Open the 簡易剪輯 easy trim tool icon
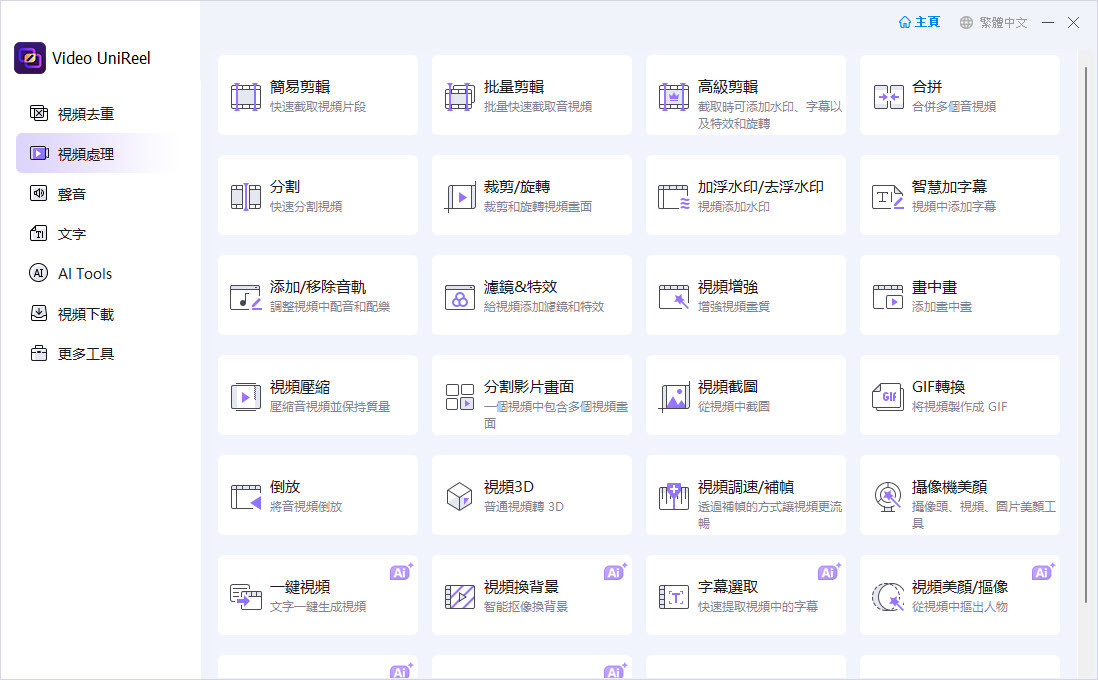 (246, 97)
